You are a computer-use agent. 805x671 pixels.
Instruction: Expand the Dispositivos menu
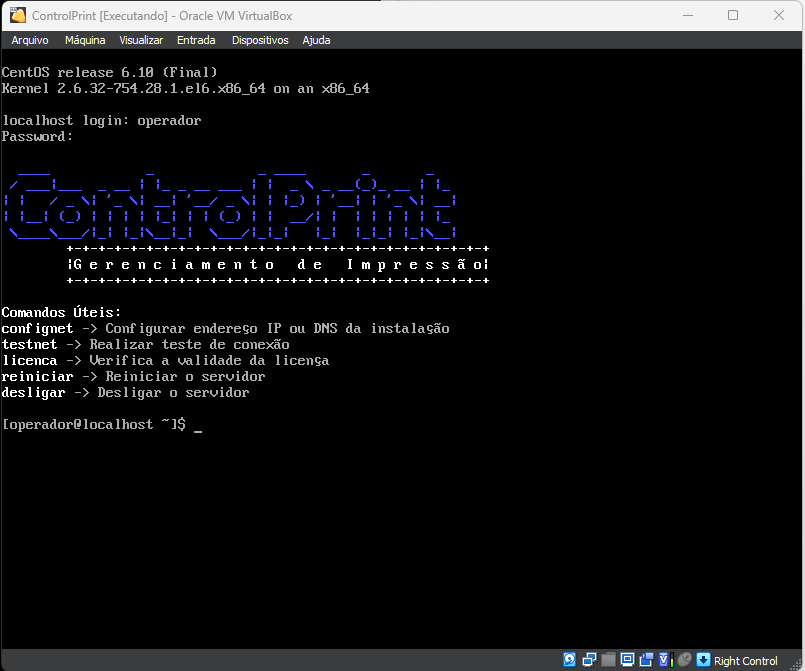(260, 40)
